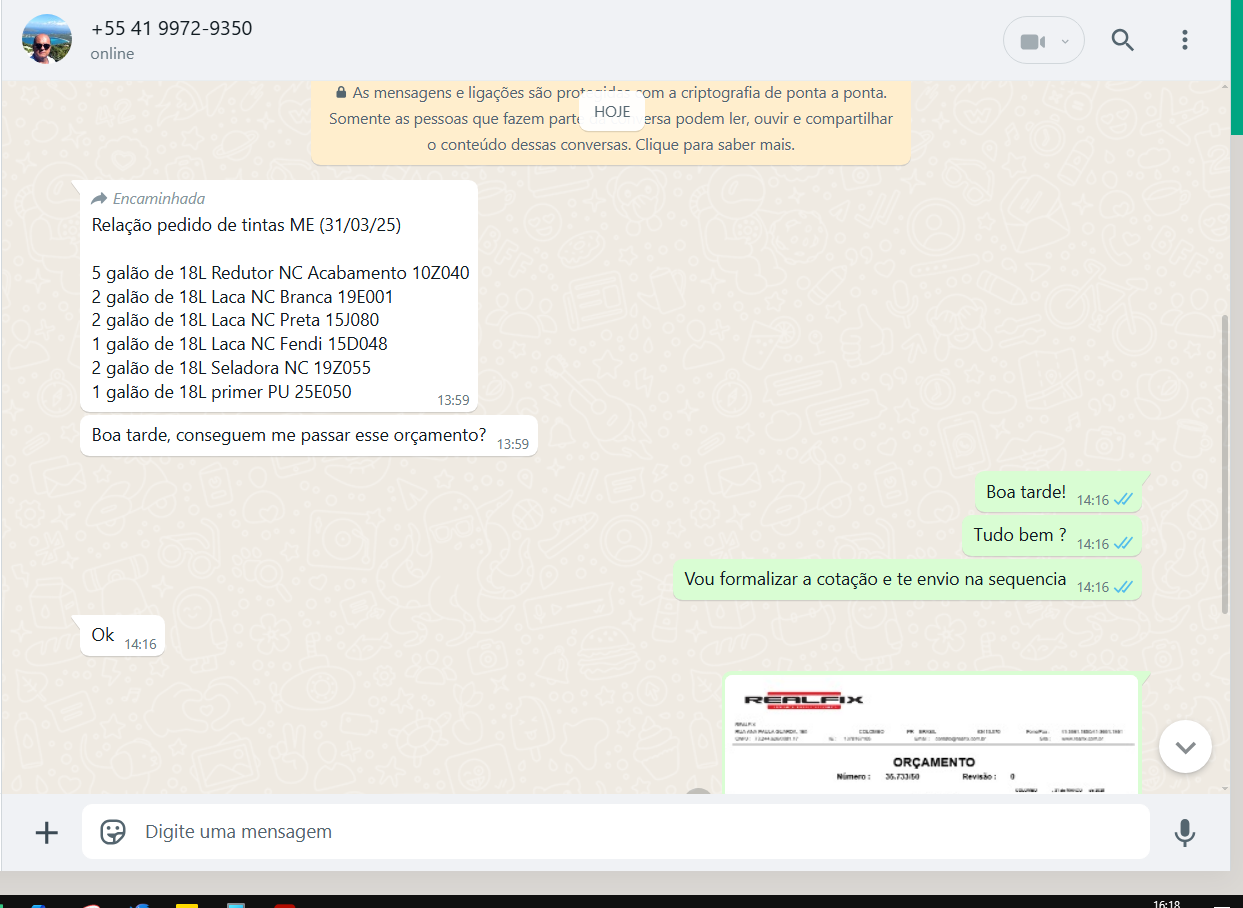Screen dimensions: 1243x908
Task: Open the REALFIX orçamento document preview
Action: [930, 735]
